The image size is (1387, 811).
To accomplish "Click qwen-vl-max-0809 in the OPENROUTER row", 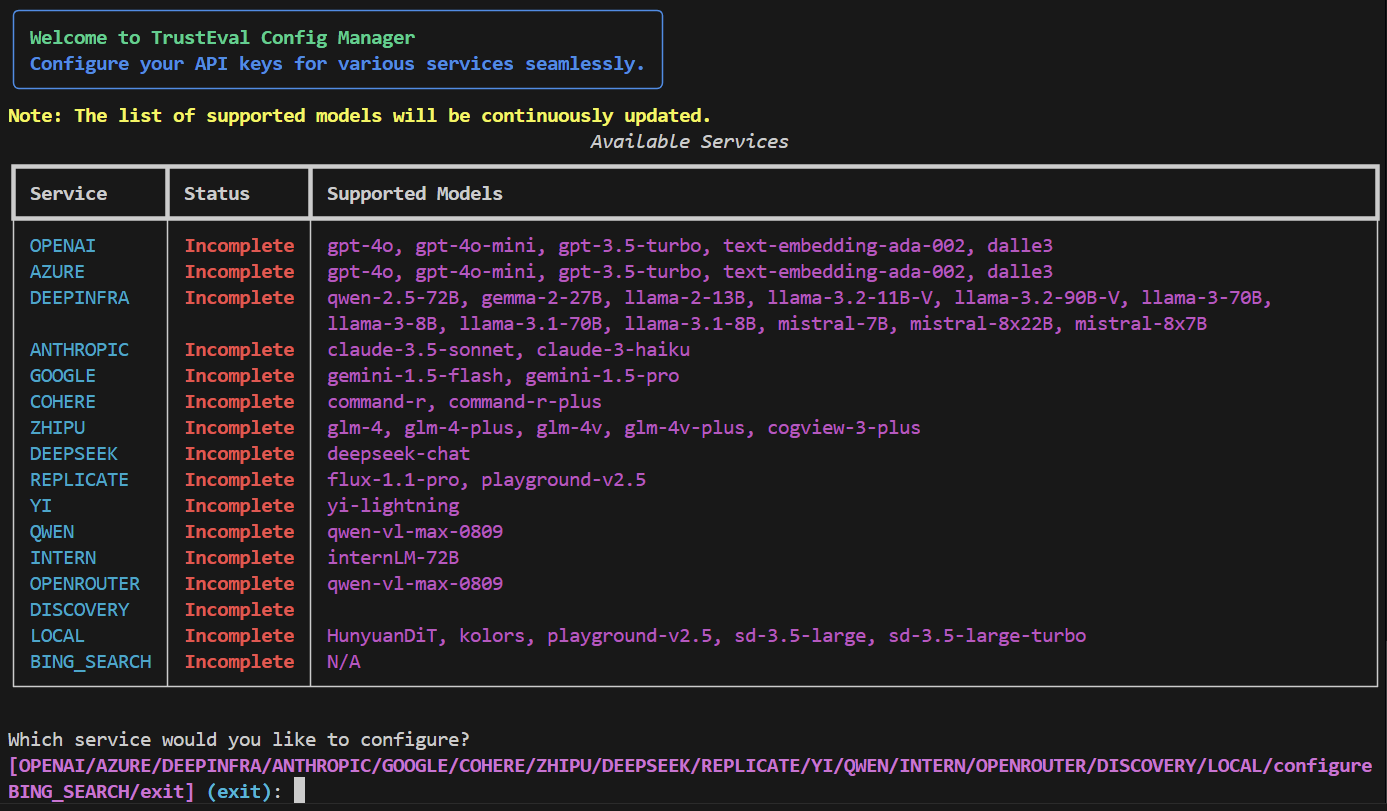I will (x=415, y=584).
